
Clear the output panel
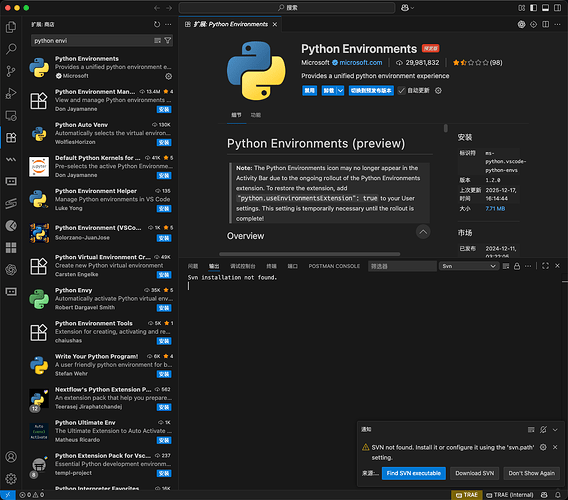pyautogui.click(x=506, y=266)
